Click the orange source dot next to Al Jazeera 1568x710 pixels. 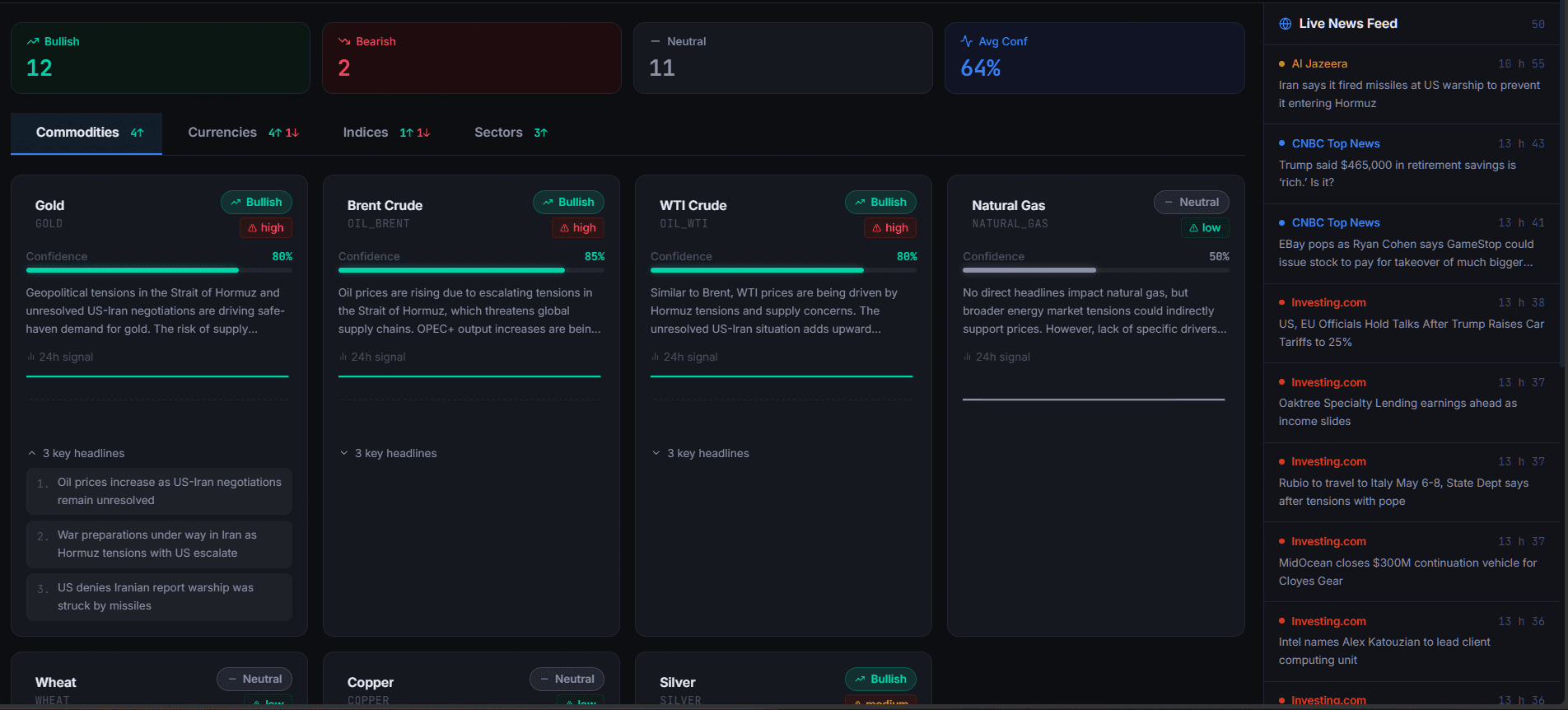point(1282,63)
